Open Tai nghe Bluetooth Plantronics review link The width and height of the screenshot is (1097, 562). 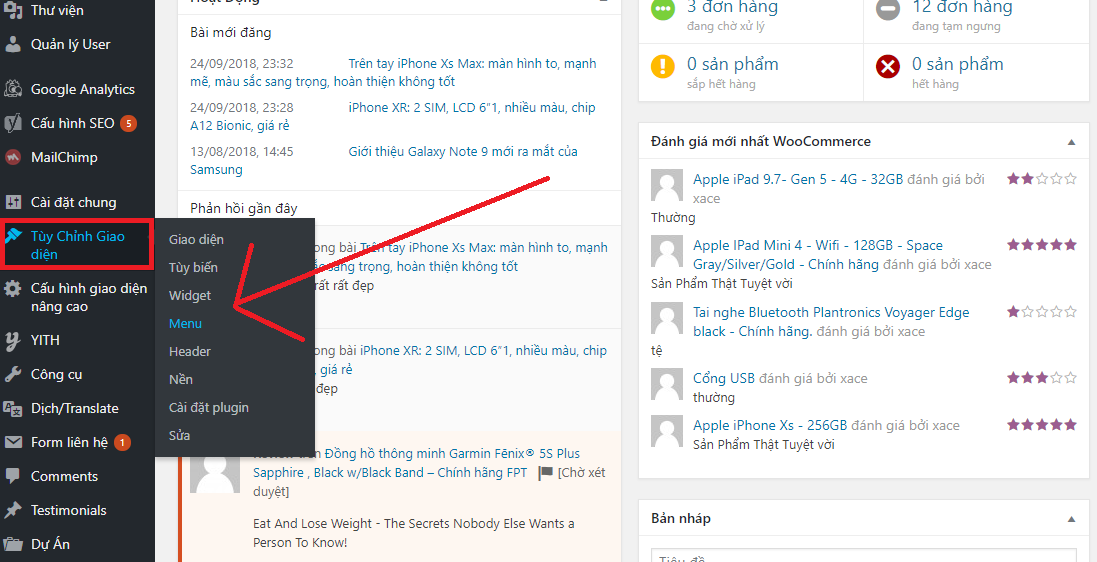[x=831, y=322]
